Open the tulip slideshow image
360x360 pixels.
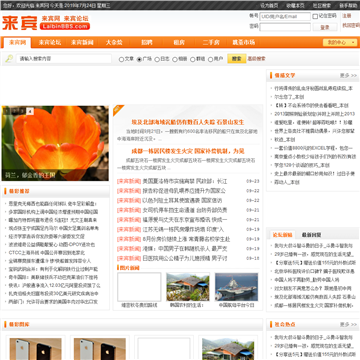tap(55, 143)
